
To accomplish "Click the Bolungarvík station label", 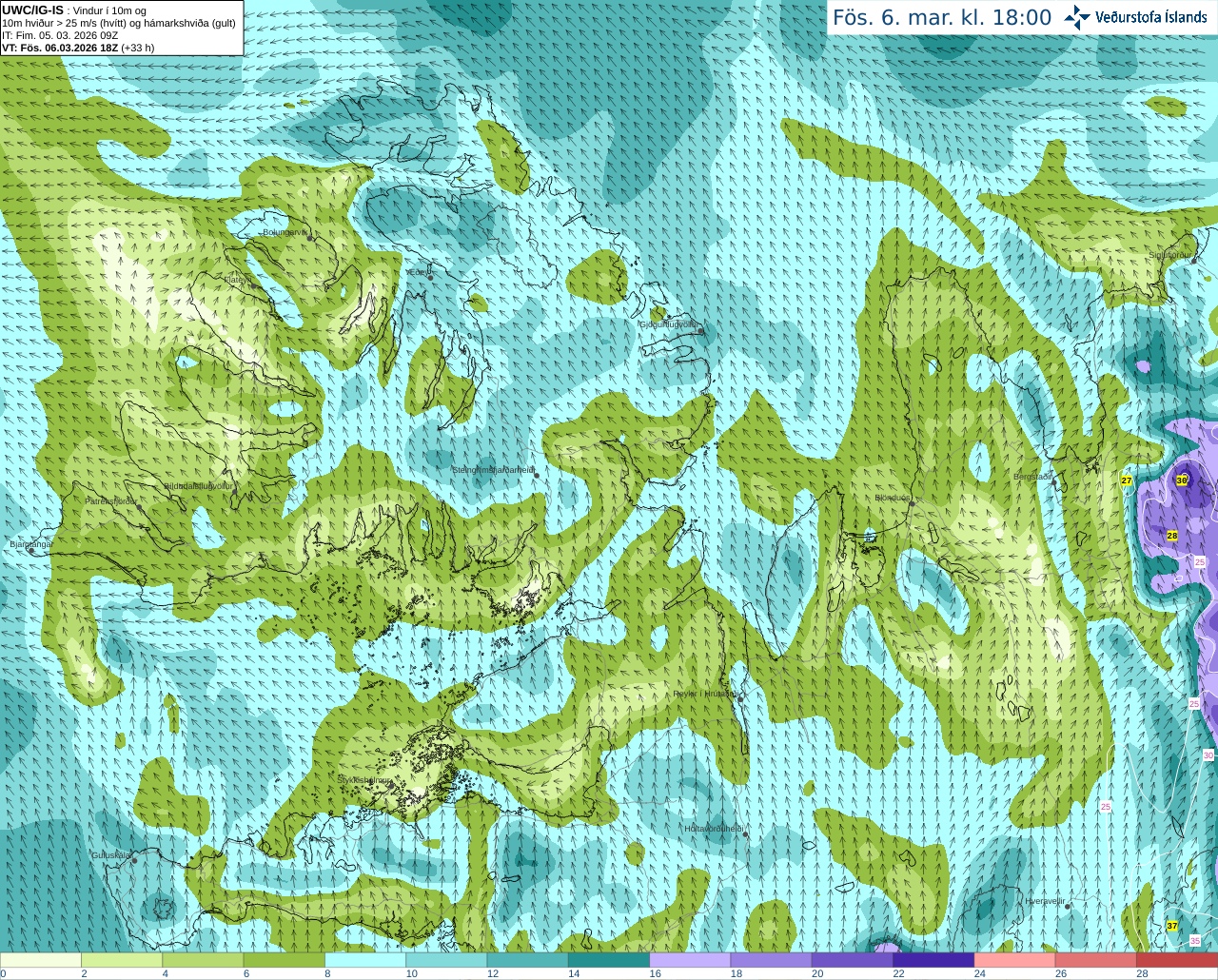I will (x=285, y=232).
